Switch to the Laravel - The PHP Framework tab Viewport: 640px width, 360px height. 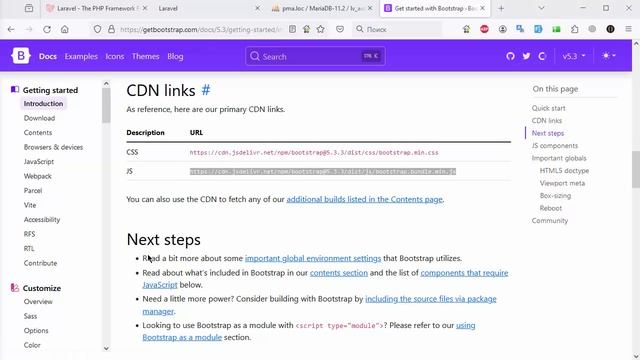96,8
